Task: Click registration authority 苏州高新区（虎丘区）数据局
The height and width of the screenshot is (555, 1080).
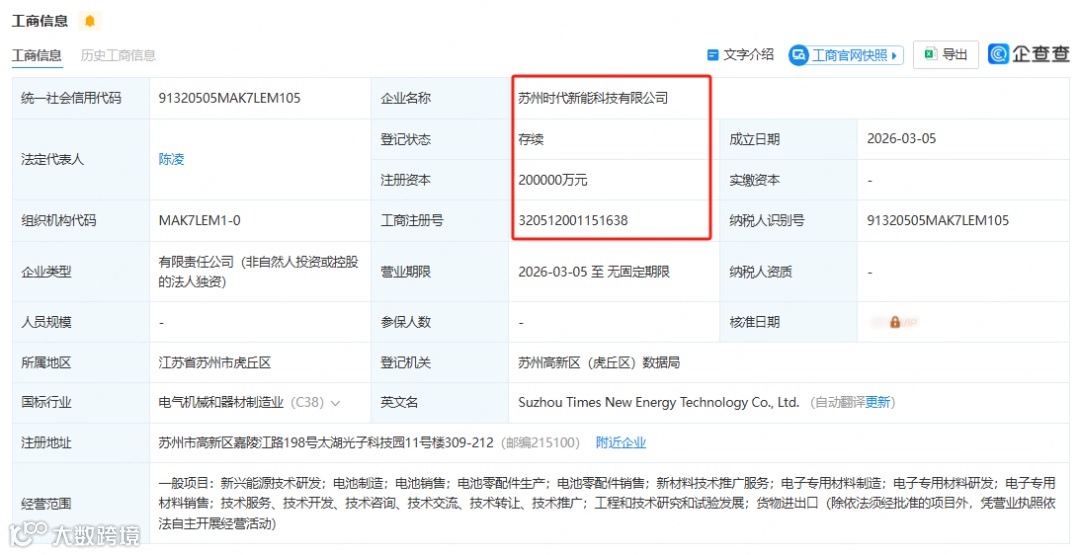Action: [599, 362]
